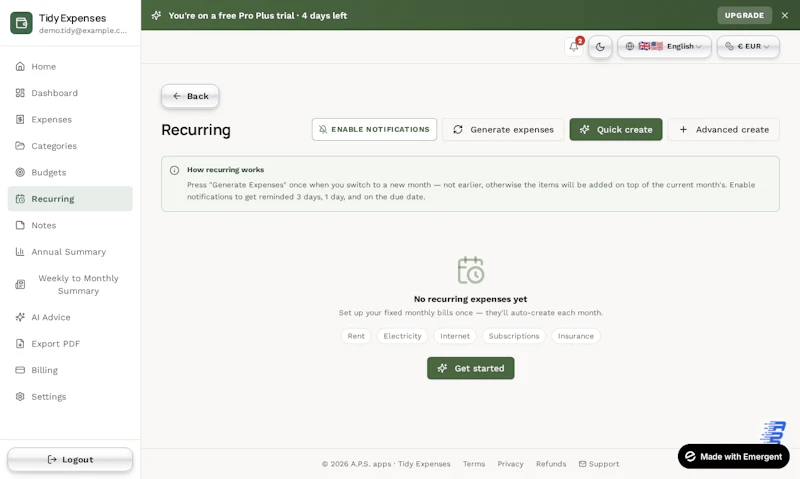Select the Subscriptions suggestion chip
This screenshot has height=479, width=800.
[x=514, y=336]
